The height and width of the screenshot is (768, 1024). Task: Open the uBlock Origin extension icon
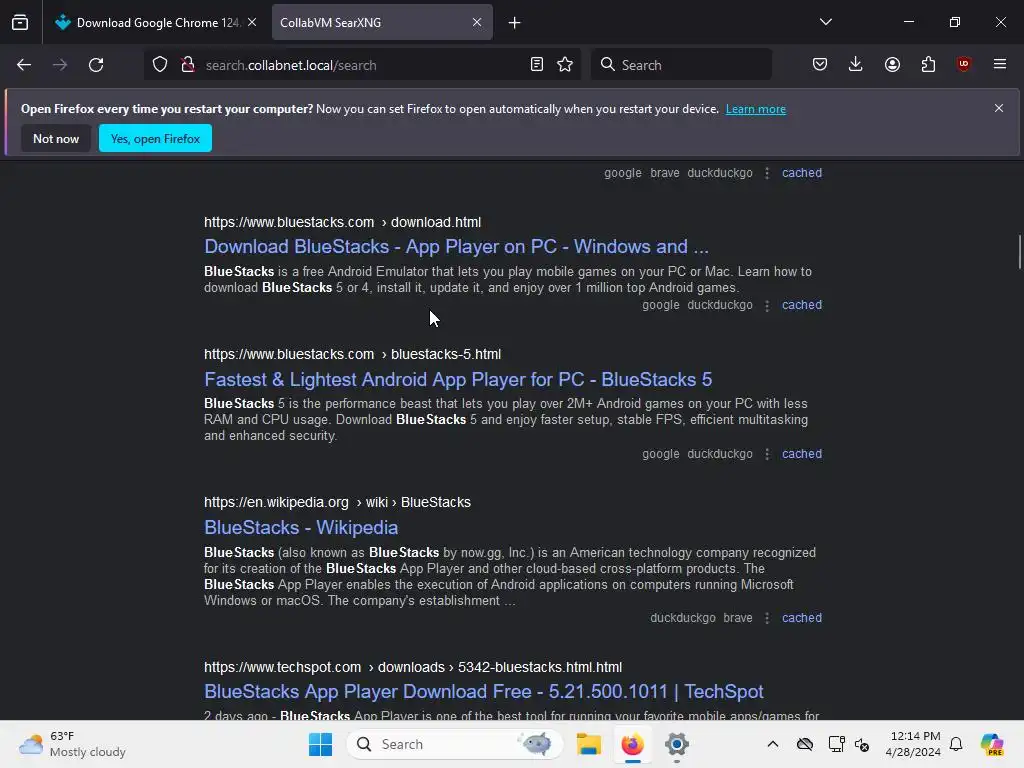[964, 65]
